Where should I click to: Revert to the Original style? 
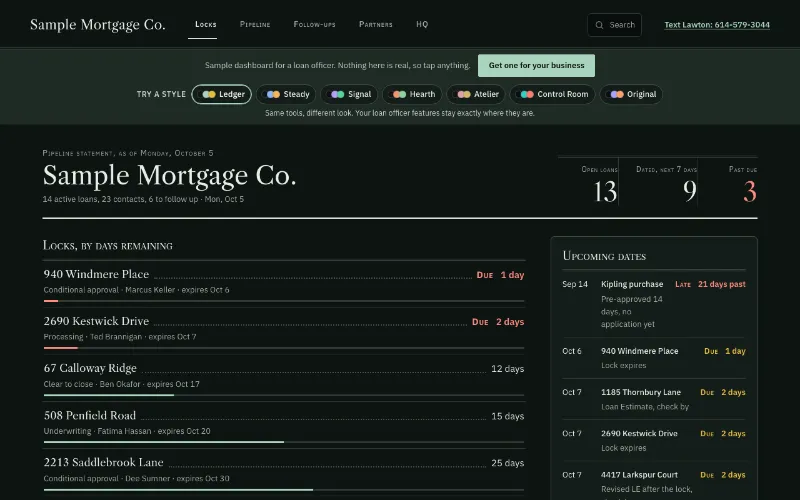[x=631, y=94]
